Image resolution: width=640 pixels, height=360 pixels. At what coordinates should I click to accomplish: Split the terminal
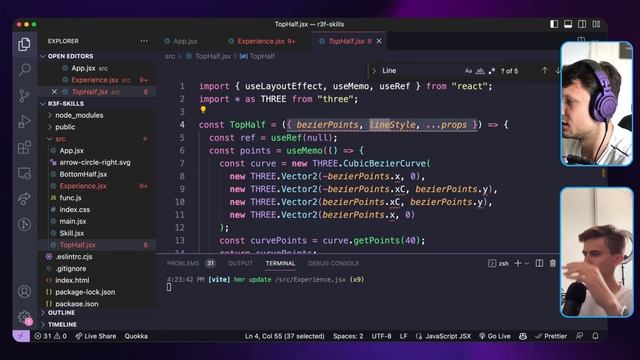click(x=539, y=263)
